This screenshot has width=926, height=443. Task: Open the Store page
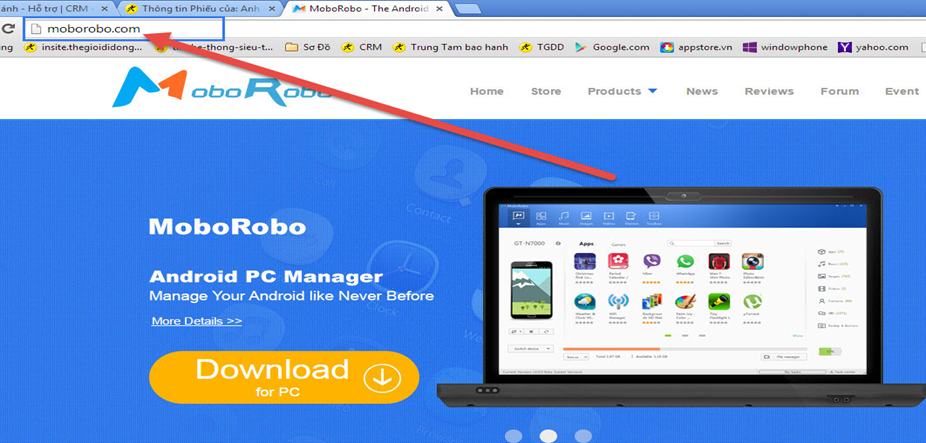(x=546, y=92)
